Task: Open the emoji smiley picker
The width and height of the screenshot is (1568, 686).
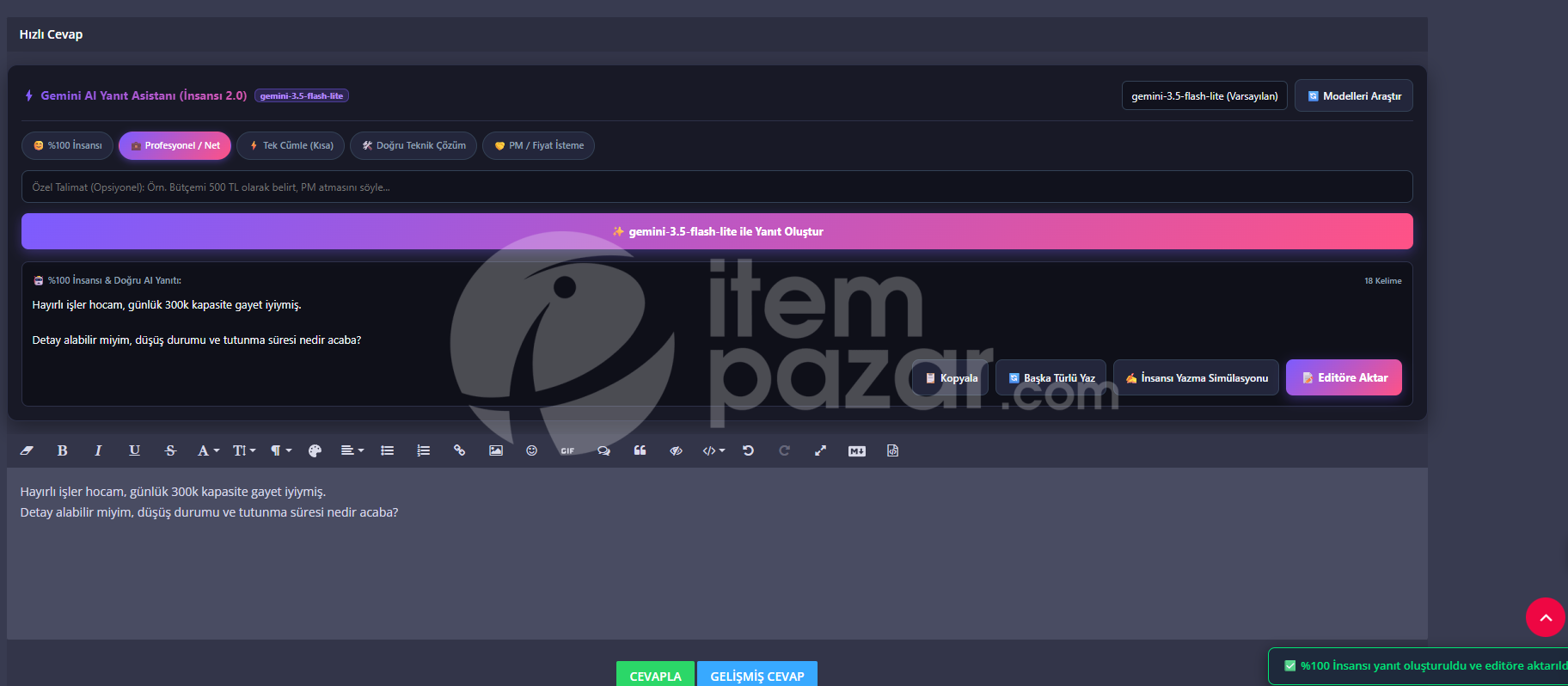Action: tap(532, 450)
